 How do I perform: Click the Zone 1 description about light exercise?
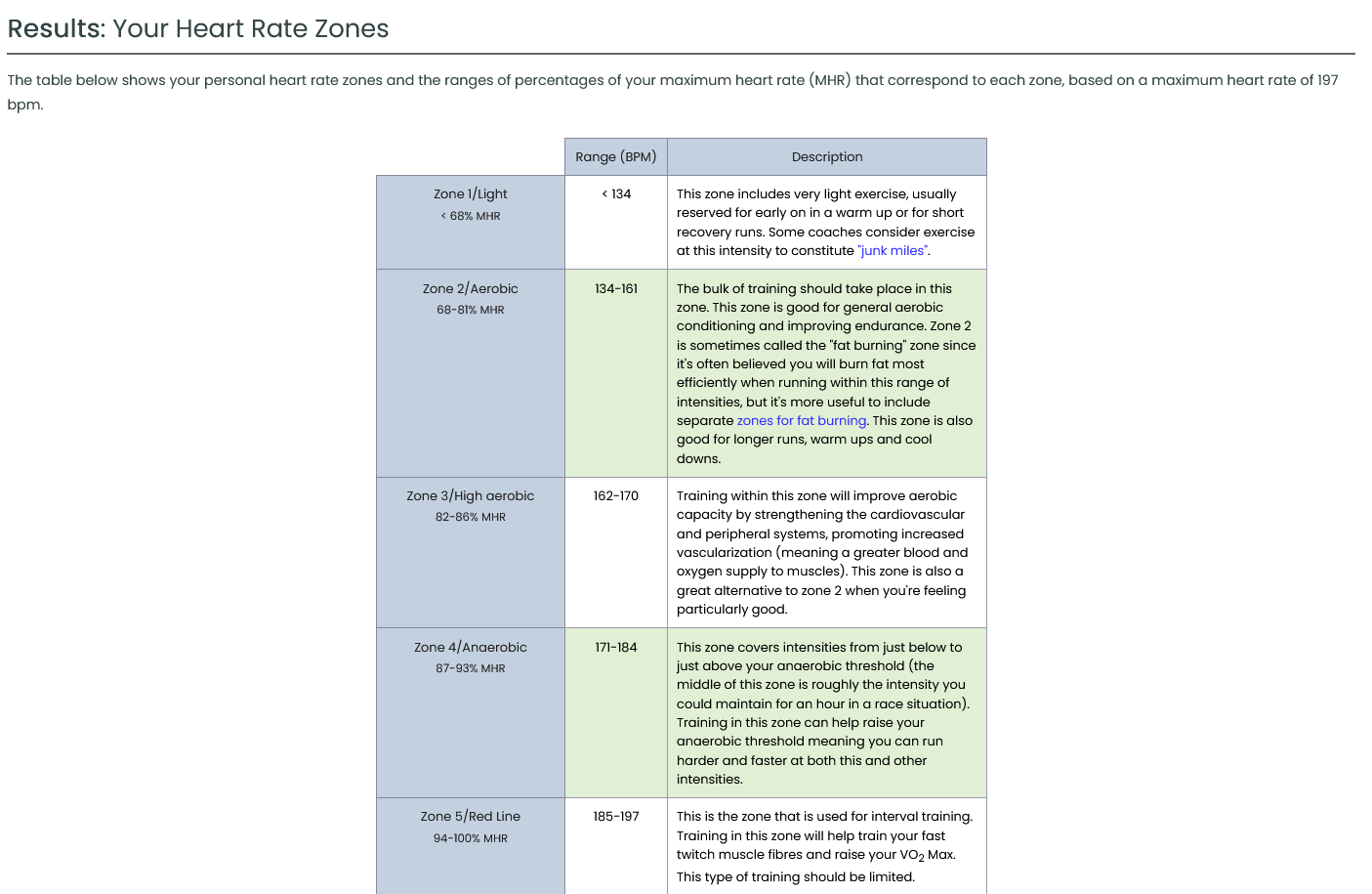pyautogui.click(x=826, y=223)
